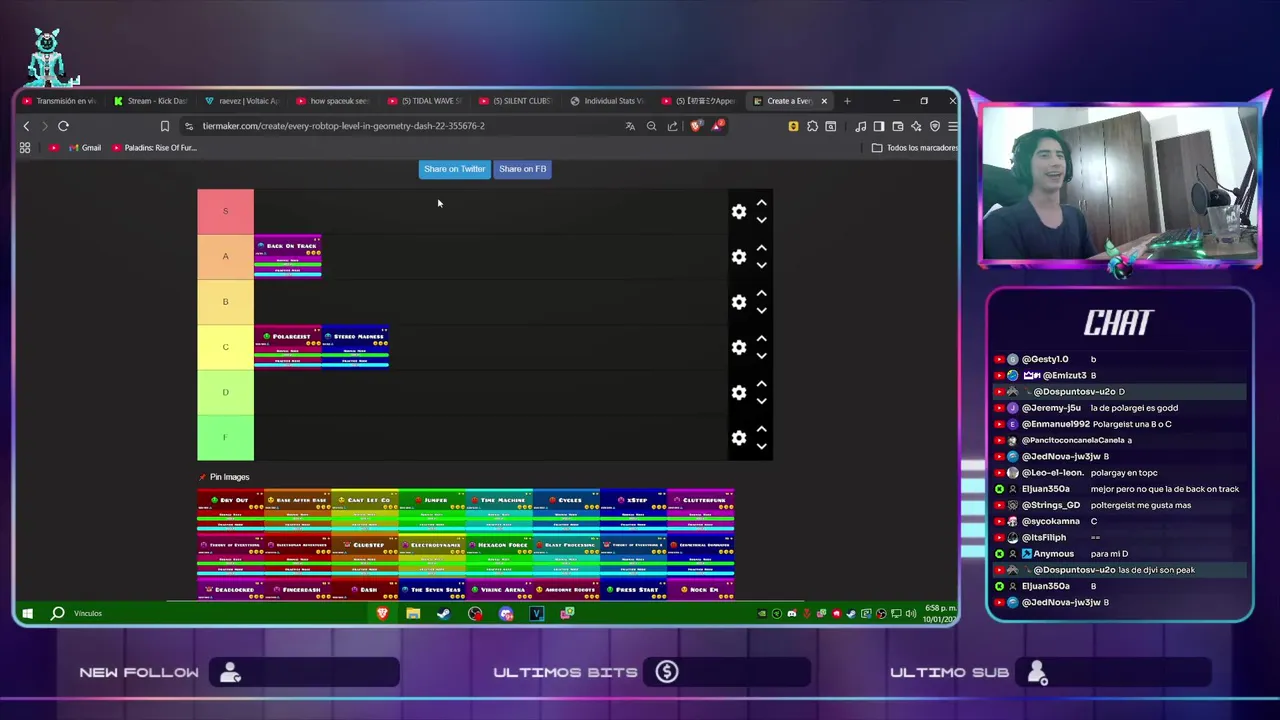Move F tier row down arrow

click(x=761, y=446)
